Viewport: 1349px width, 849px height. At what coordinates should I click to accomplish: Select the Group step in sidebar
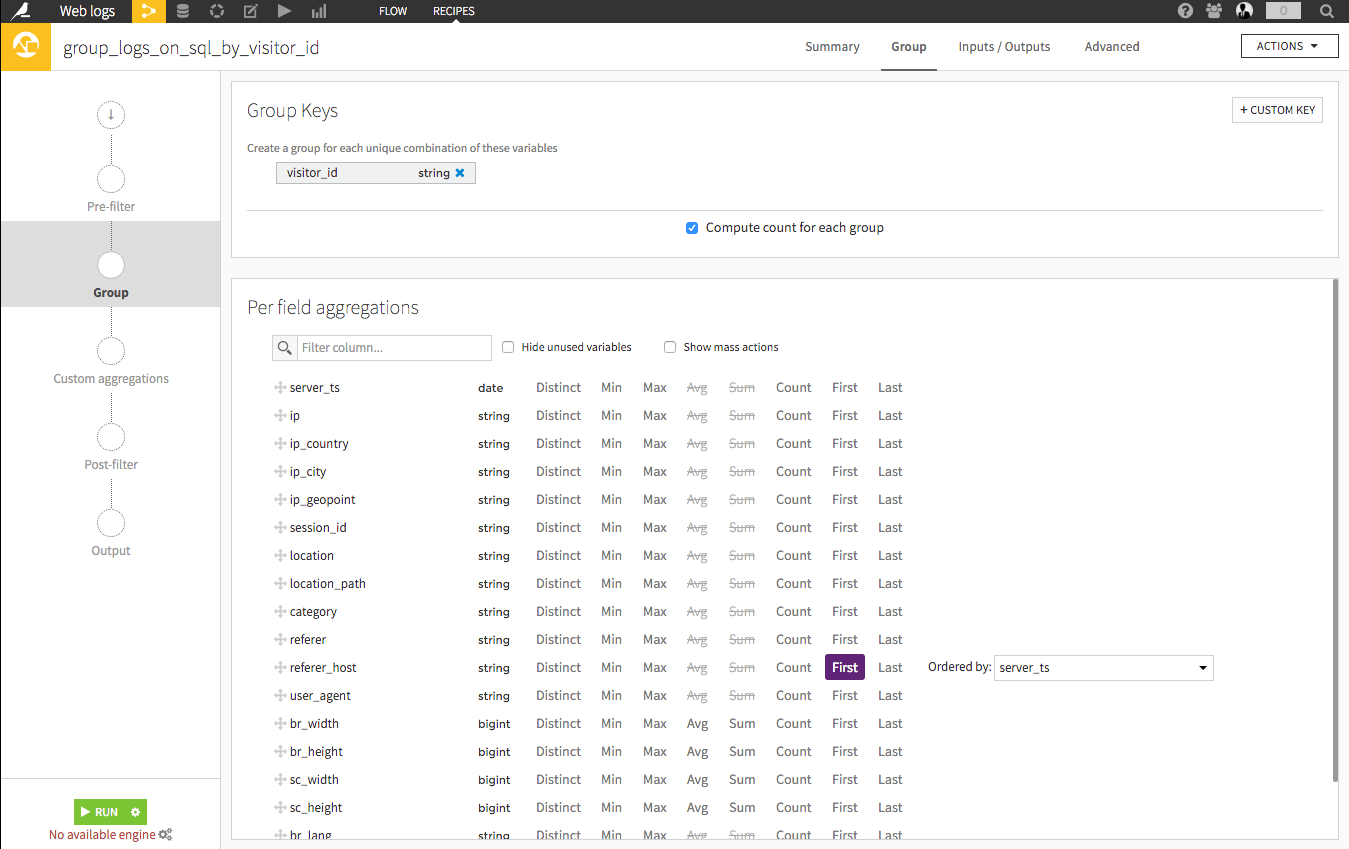click(x=111, y=264)
